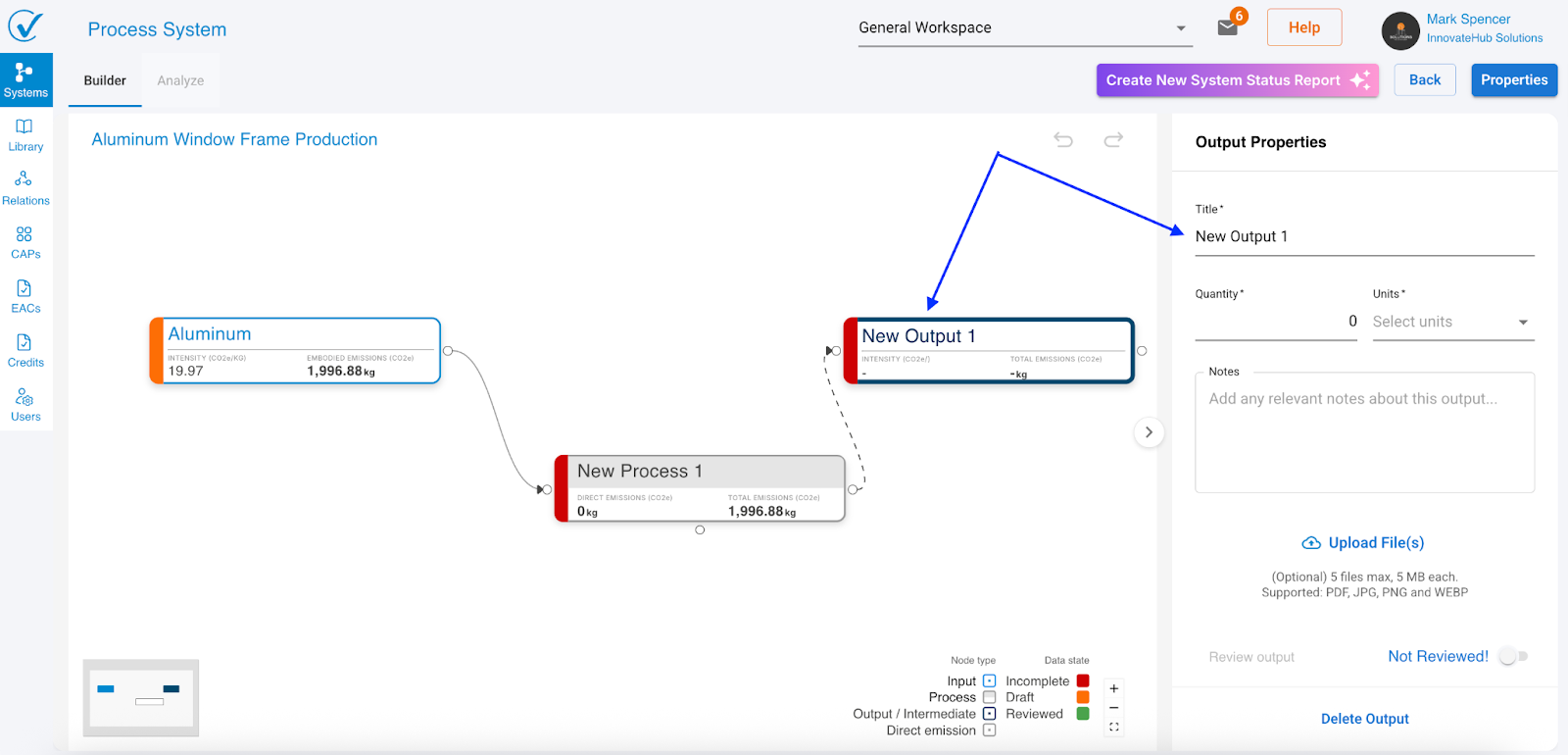The height and width of the screenshot is (755, 1568).
Task: Open the Select units dropdown
Action: point(1452,322)
